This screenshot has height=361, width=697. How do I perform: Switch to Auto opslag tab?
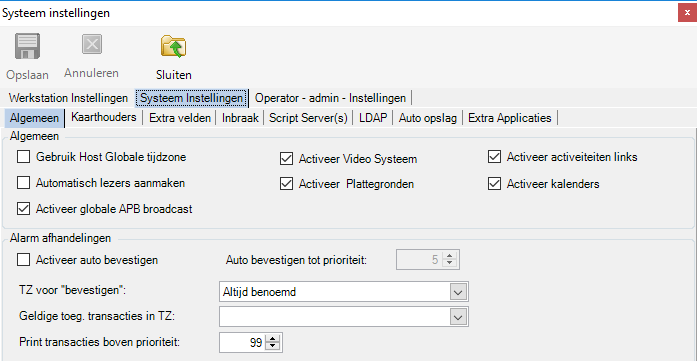click(428, 118)
